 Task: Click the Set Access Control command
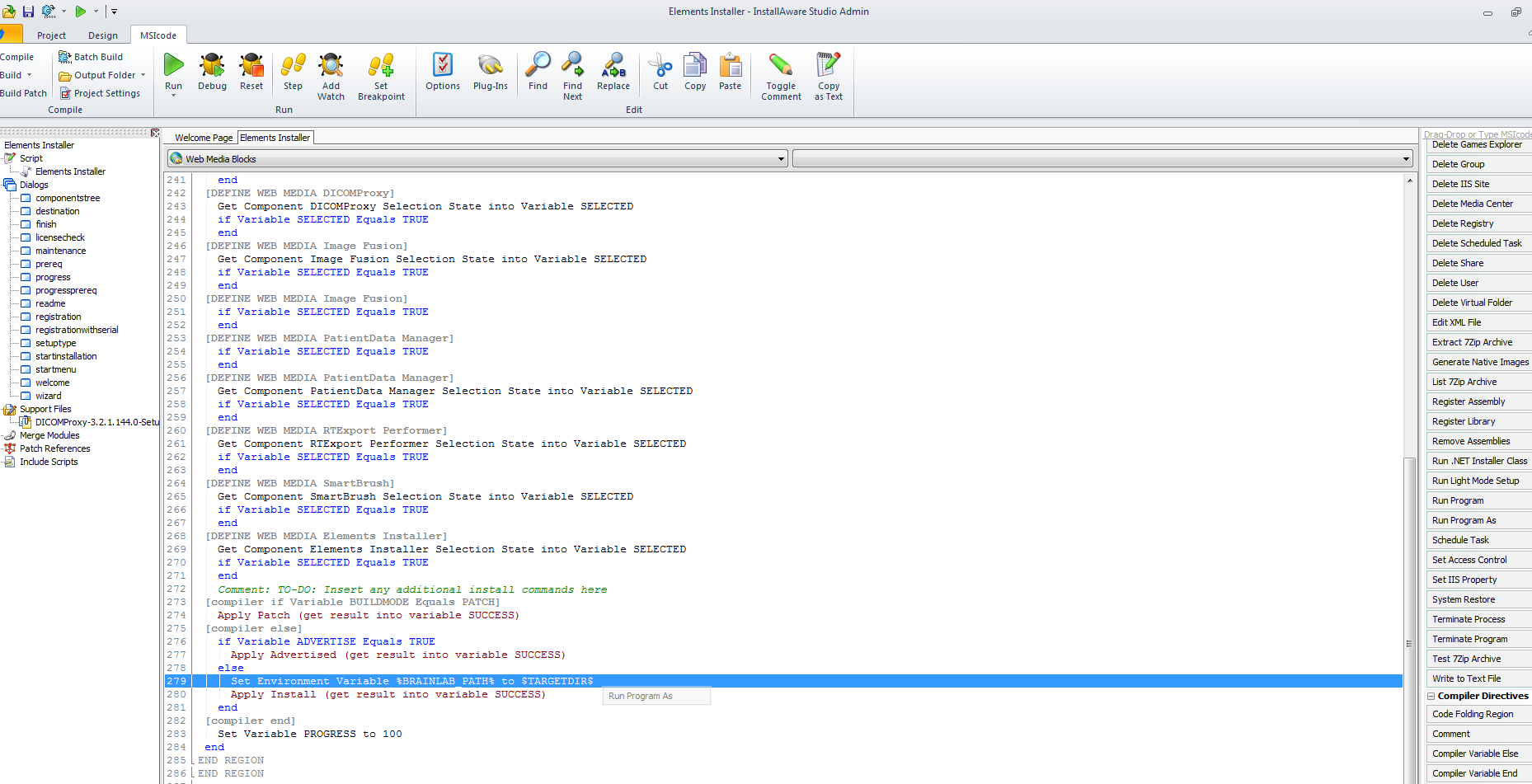[x=1478, y=560]
